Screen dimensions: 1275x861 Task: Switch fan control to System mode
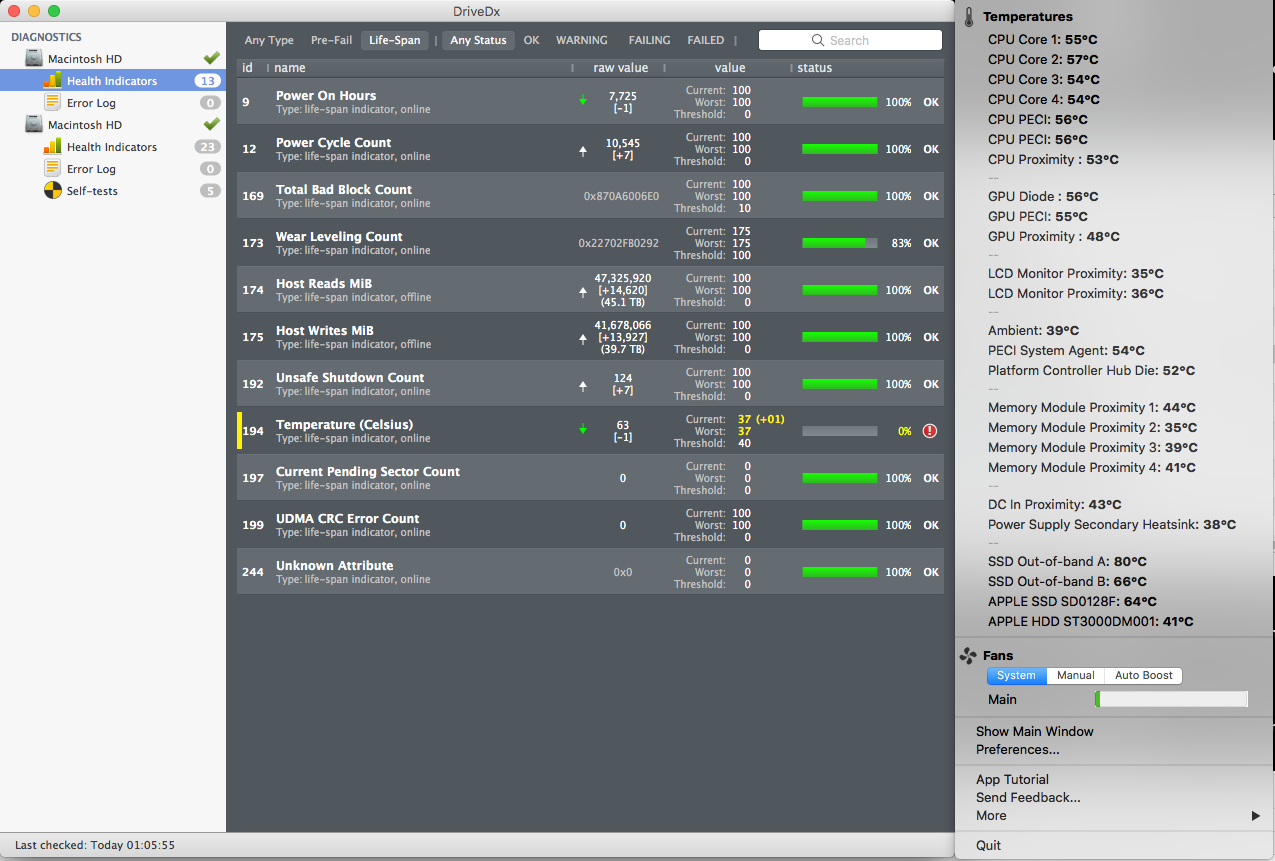click(x=1016, y=676)
